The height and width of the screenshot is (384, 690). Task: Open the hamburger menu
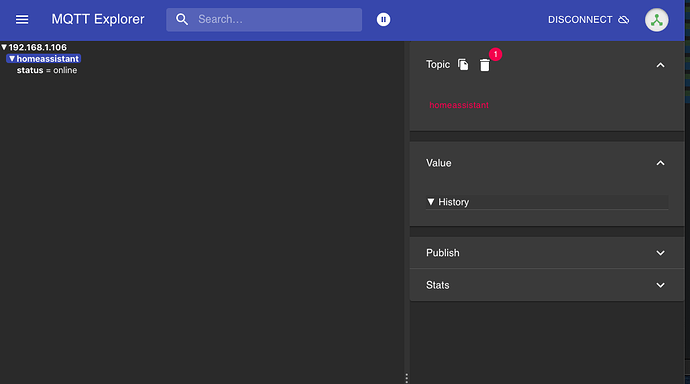[22, 19]
